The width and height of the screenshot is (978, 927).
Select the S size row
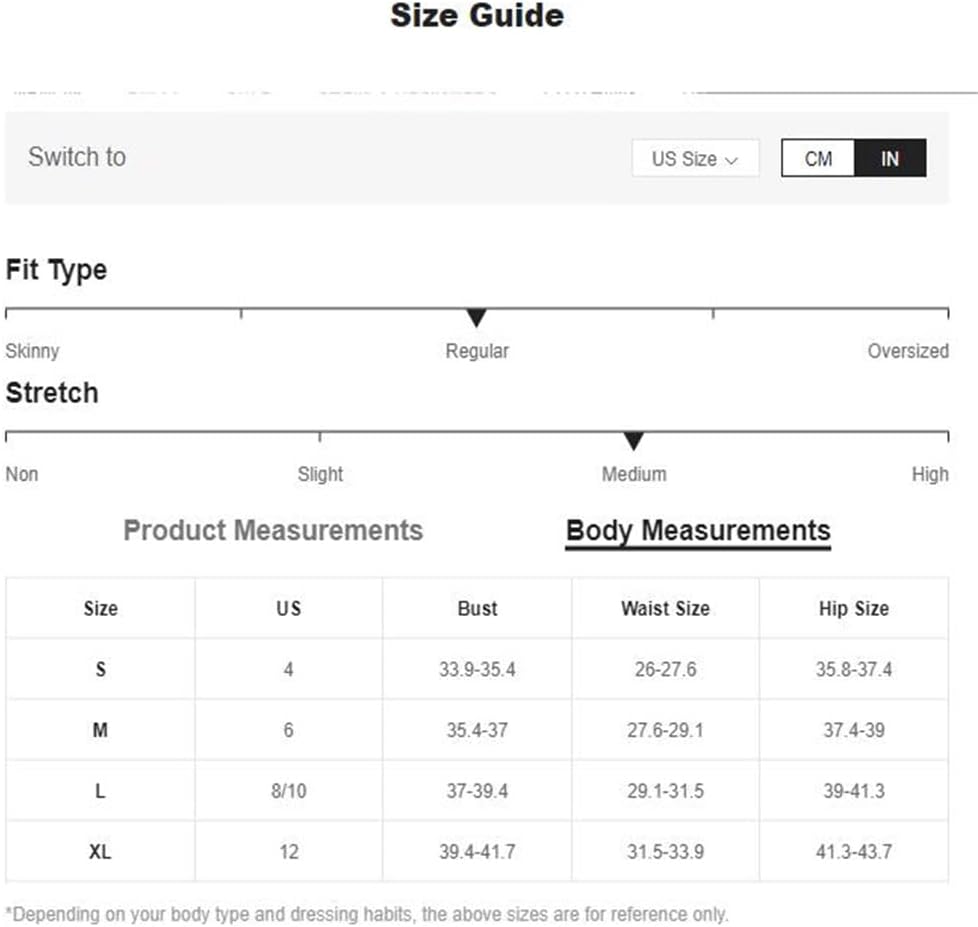point(100,669)
